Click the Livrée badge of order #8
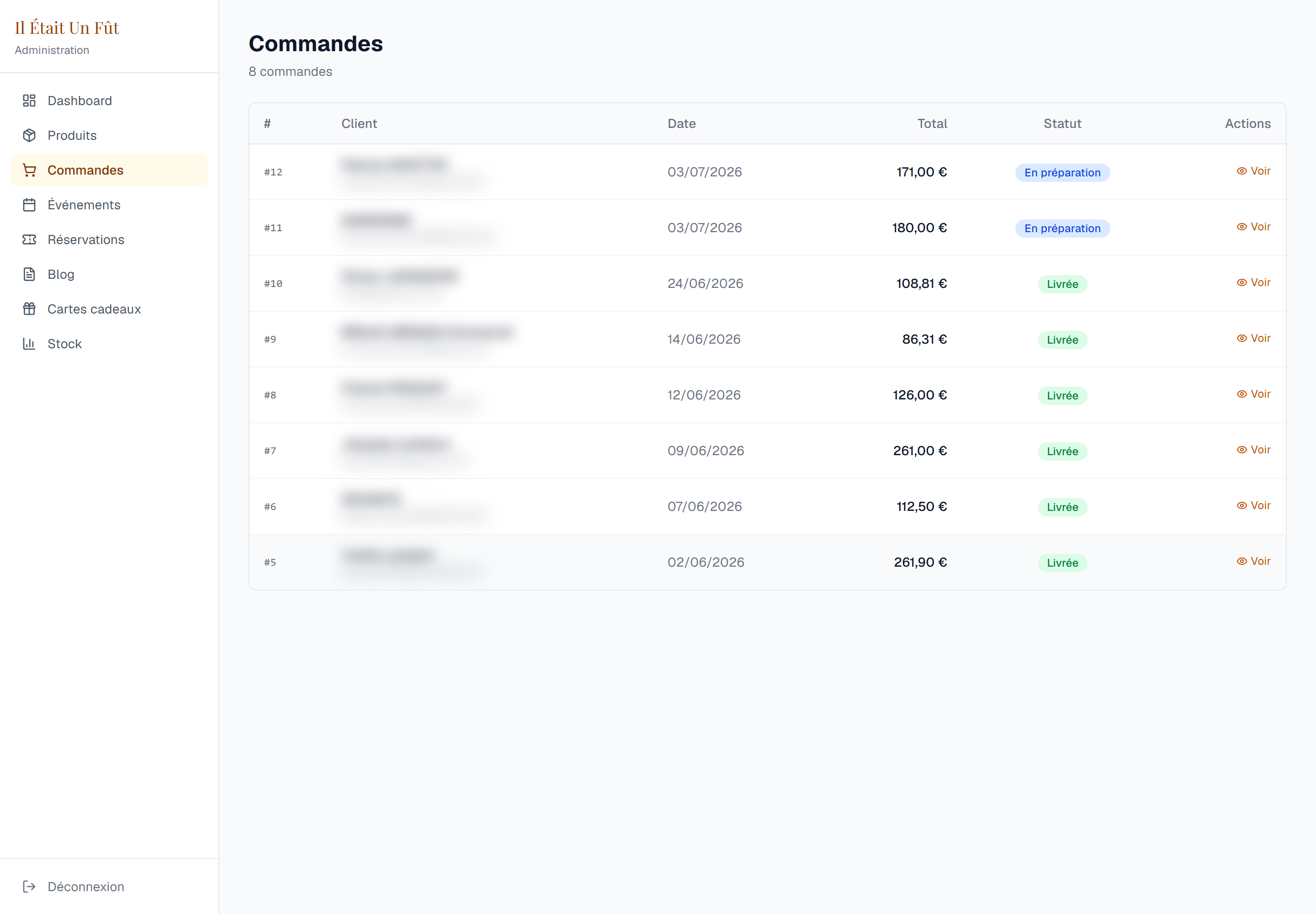This screenshot has height=914, width=1316. point(1062,396)
